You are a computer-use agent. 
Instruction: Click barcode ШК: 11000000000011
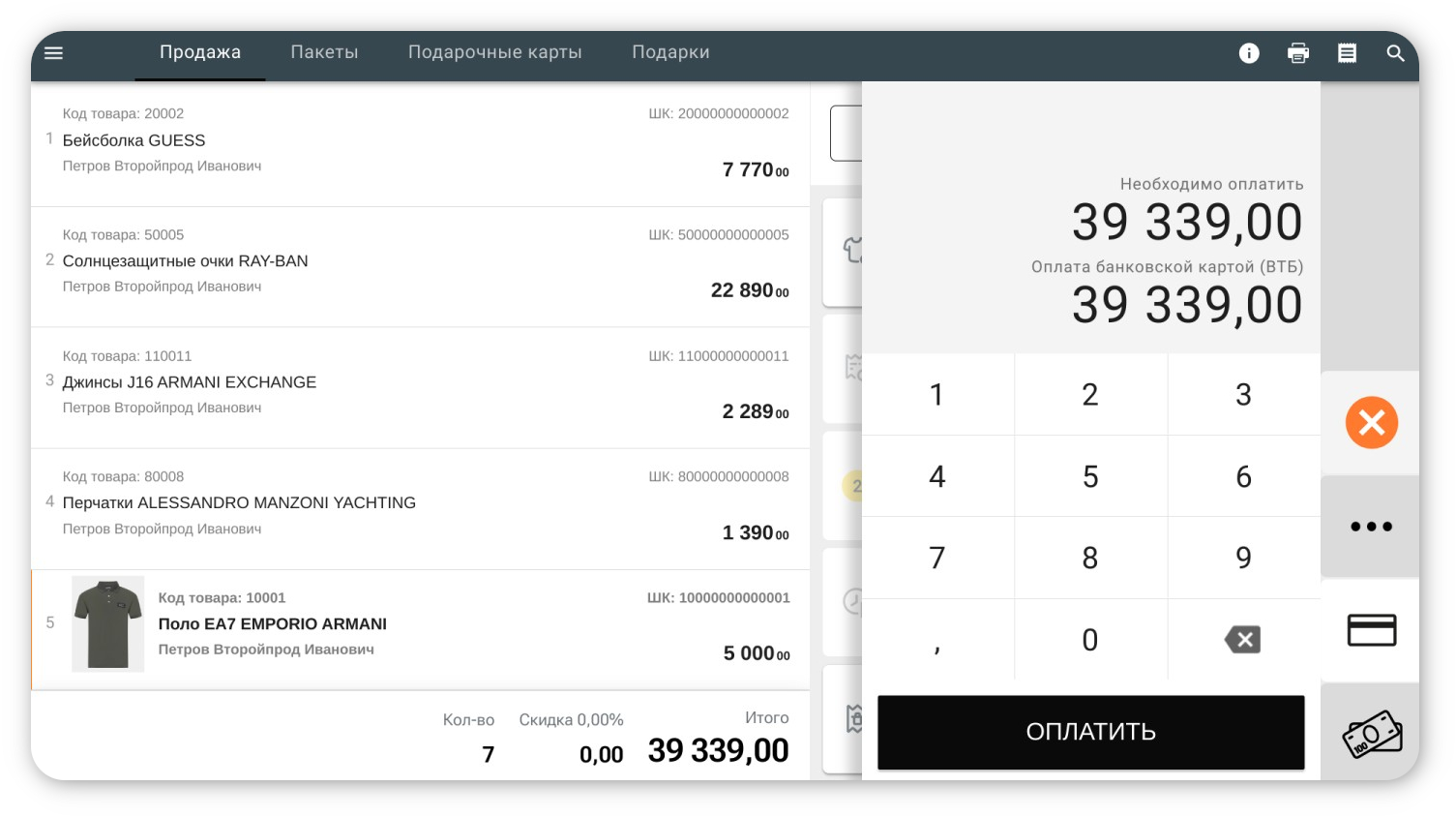719,356
